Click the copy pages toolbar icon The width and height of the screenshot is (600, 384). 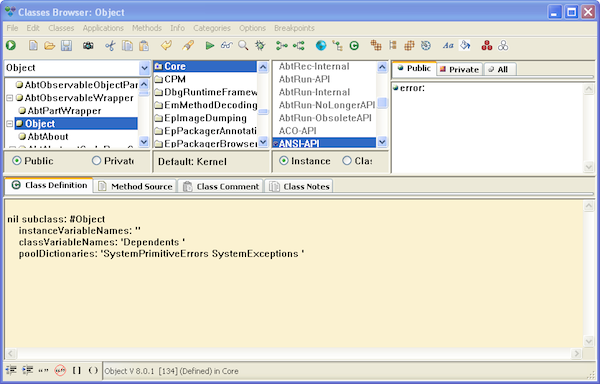(127, 46)
